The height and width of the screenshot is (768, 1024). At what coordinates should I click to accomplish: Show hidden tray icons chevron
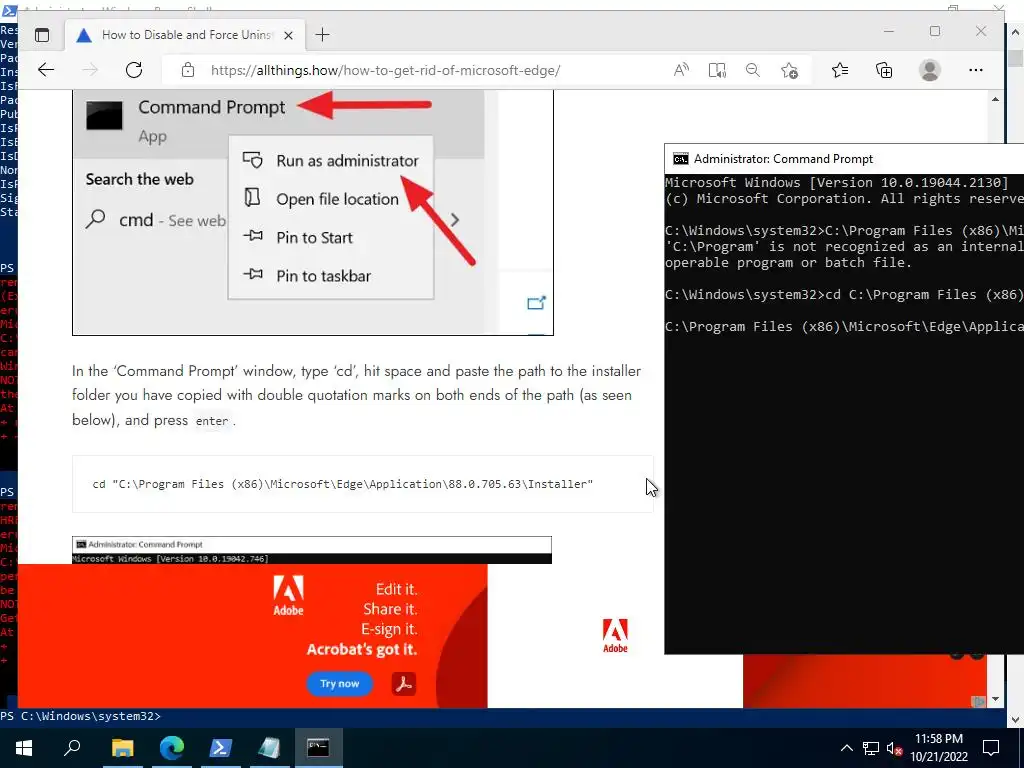(x=846, y=748)
